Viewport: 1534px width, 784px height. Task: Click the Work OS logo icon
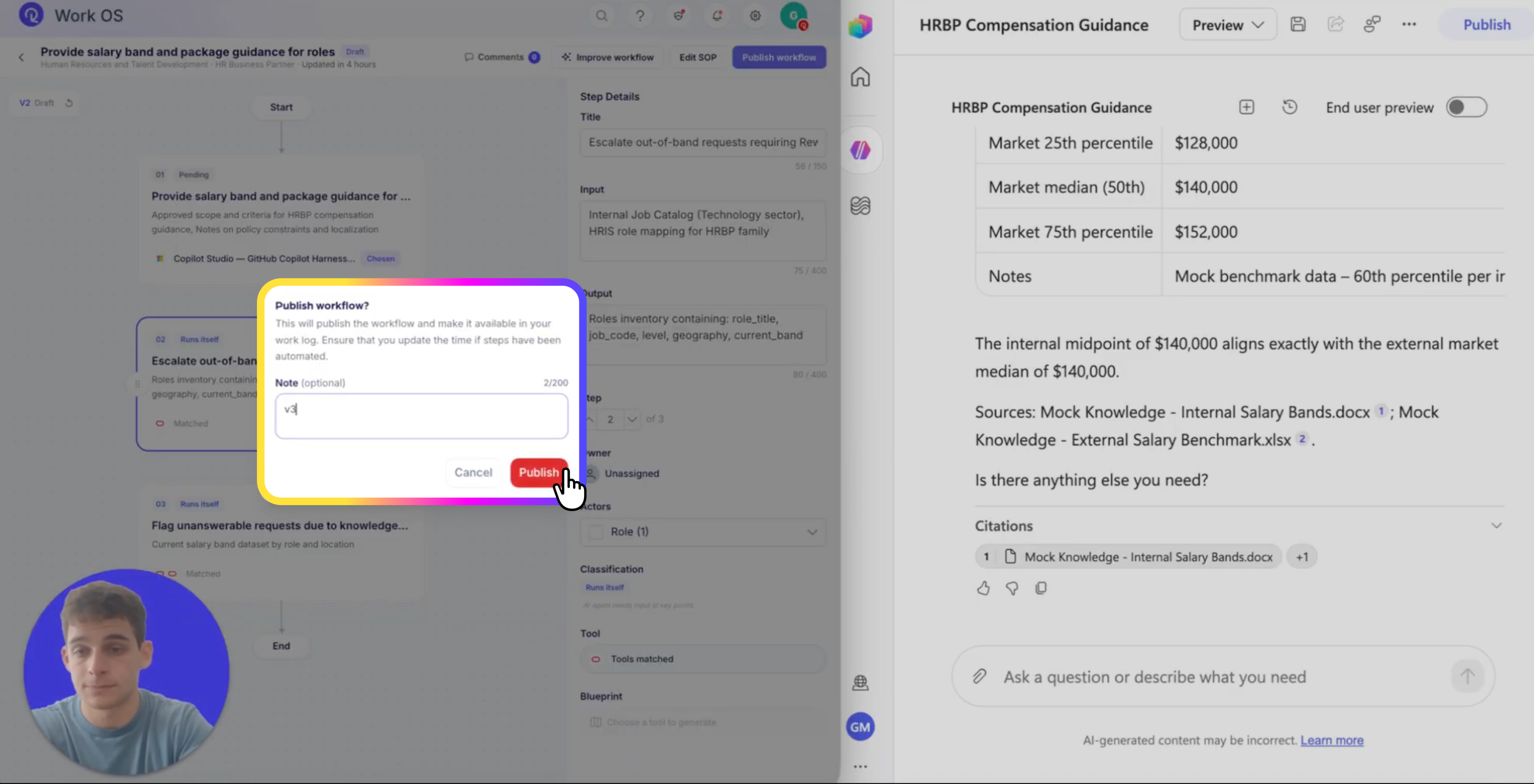pyautogui.click(x=31, y=15)
